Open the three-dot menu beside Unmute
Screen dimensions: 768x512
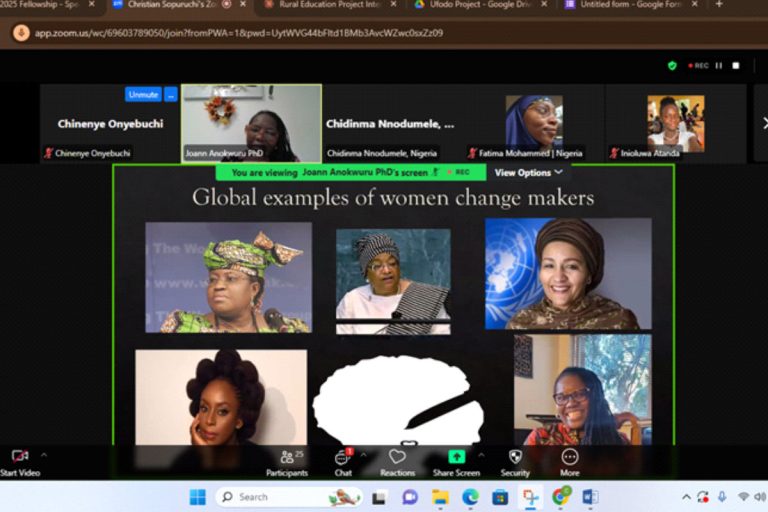(x=171, y=94)
